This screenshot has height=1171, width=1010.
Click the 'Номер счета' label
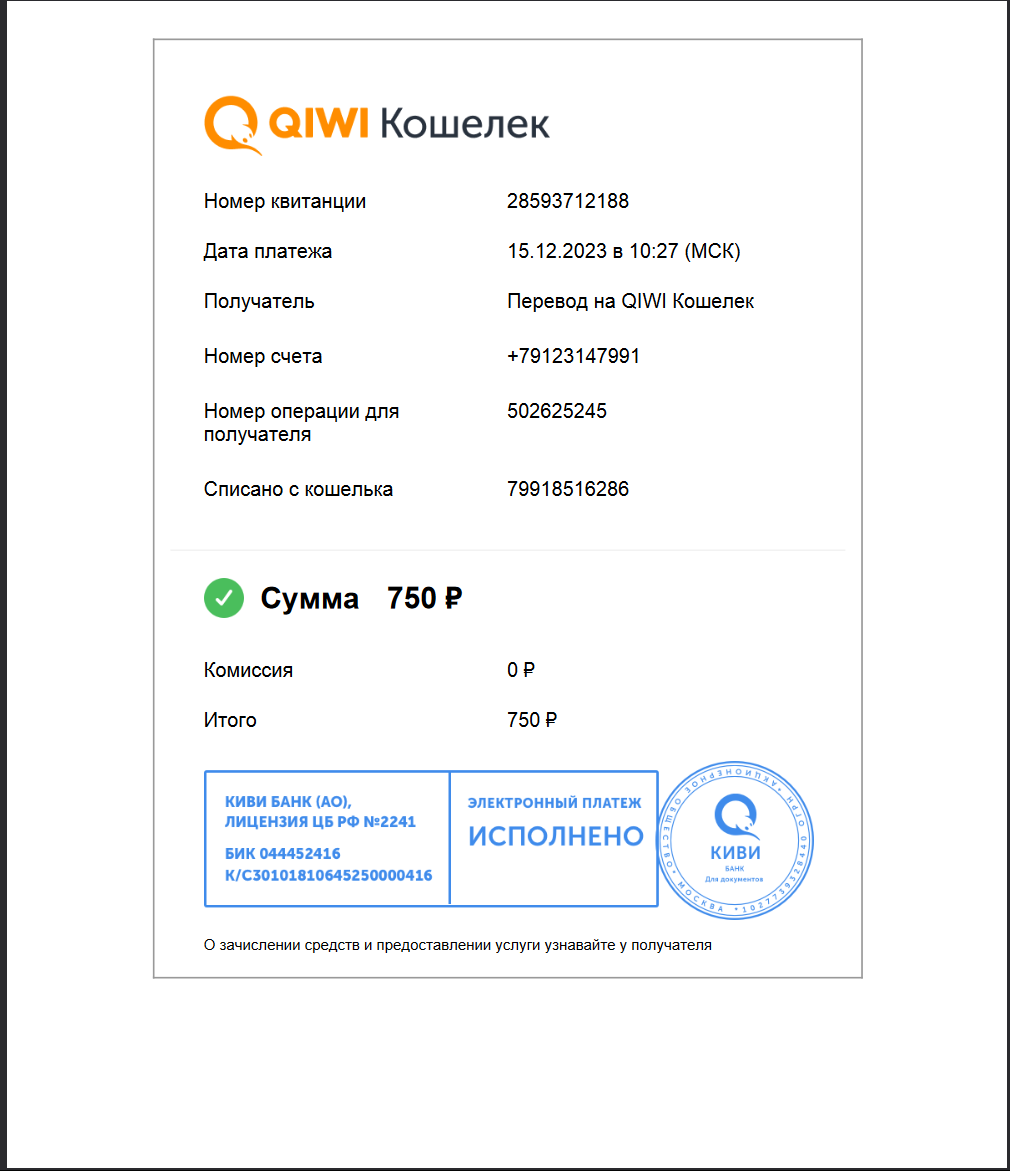(x=263, y=356)
